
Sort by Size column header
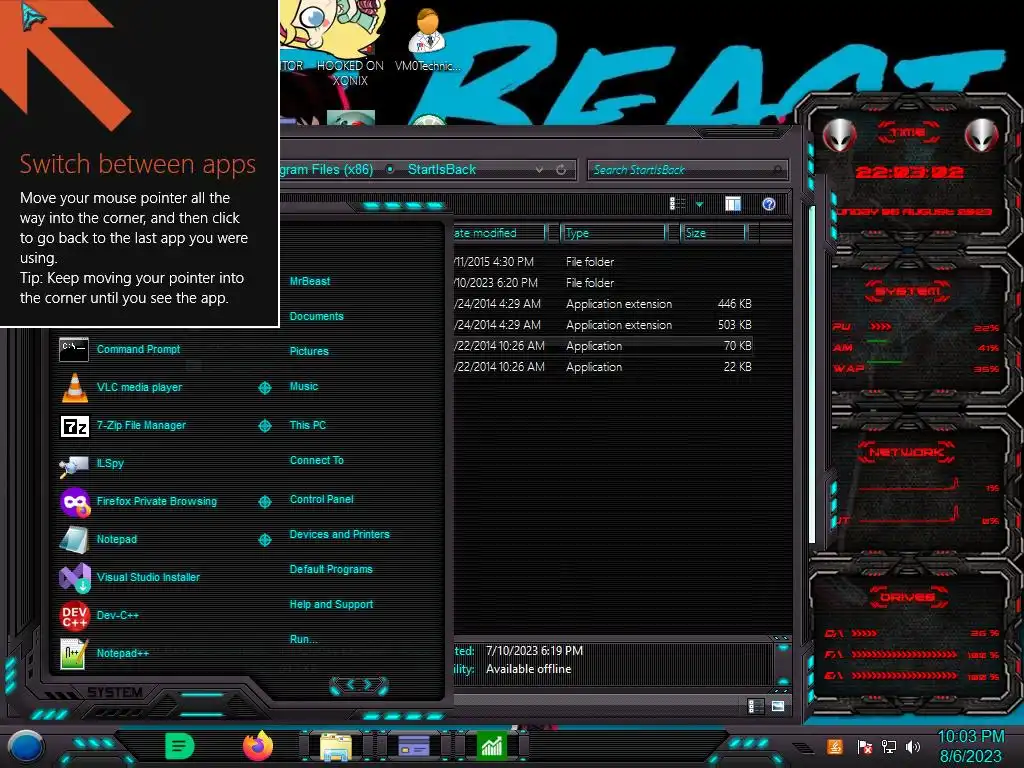712,233
